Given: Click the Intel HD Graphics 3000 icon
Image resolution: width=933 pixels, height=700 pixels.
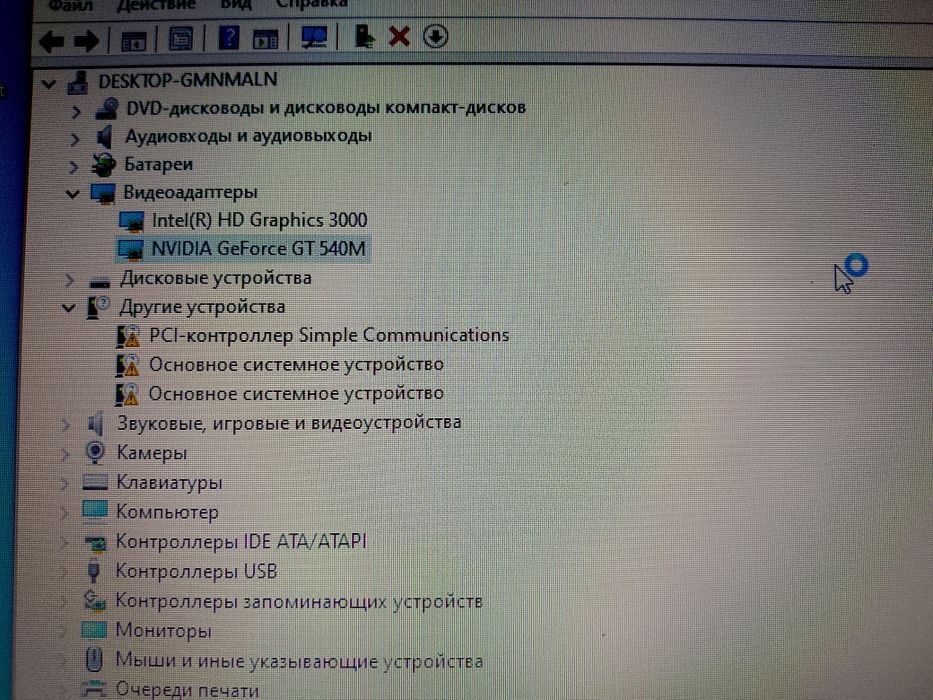Looking at the screenshot, I should coord(132,221).
